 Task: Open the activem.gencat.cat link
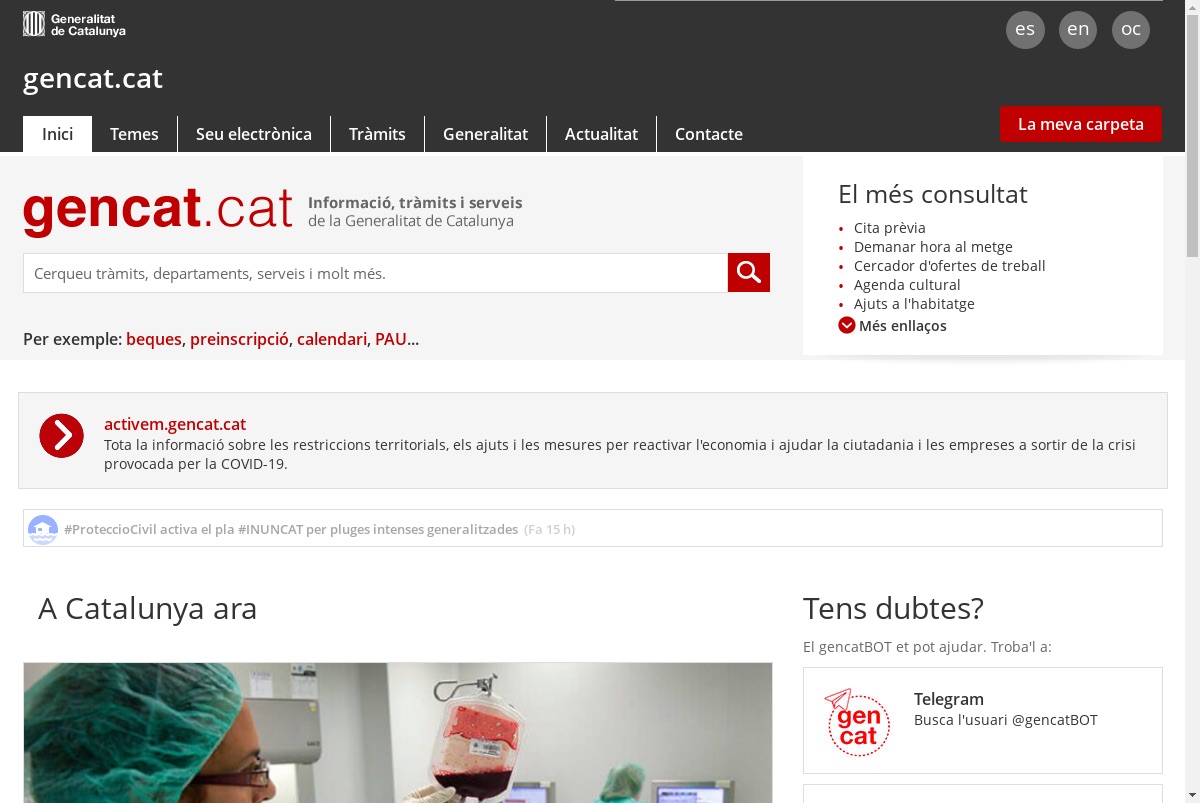point(175,424)
